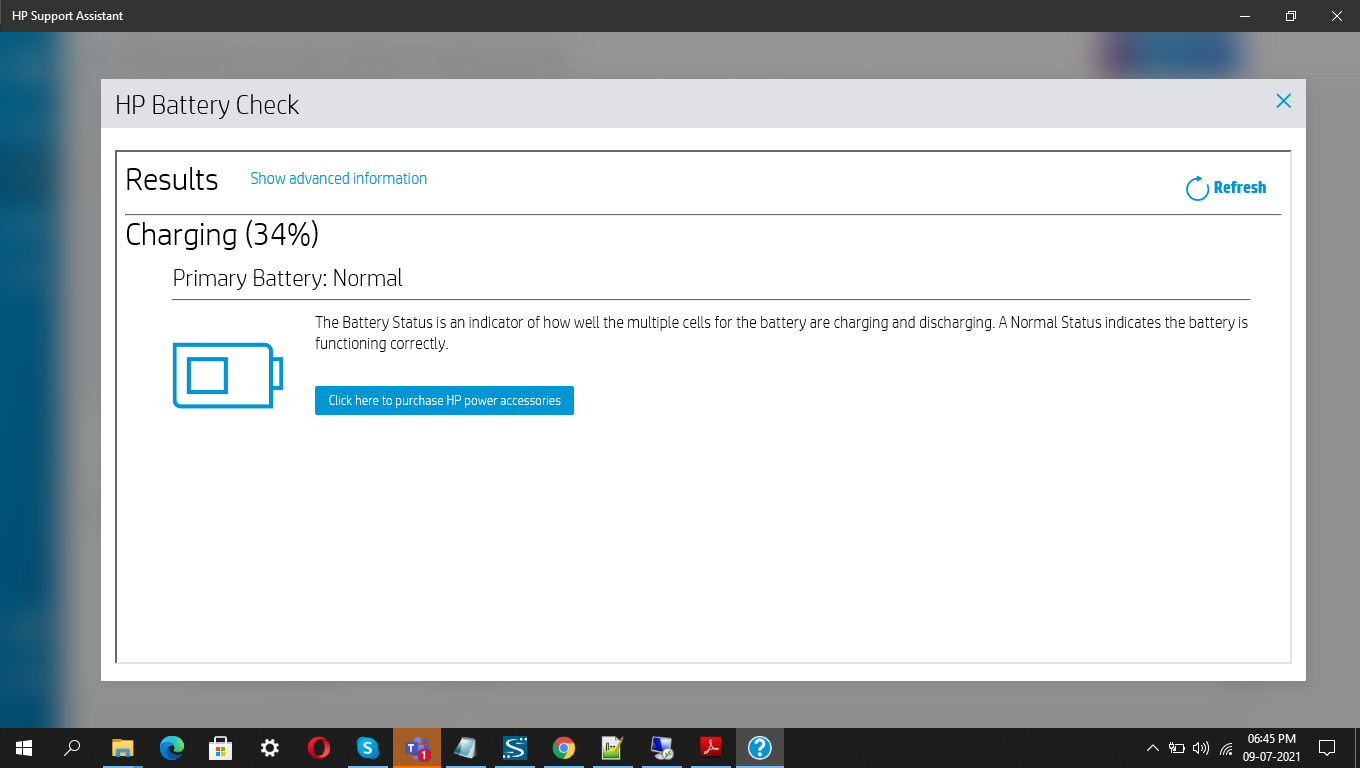Open the clock and date panel
Viewport: 1360px width, 768px height.
tap(1271, 748)
